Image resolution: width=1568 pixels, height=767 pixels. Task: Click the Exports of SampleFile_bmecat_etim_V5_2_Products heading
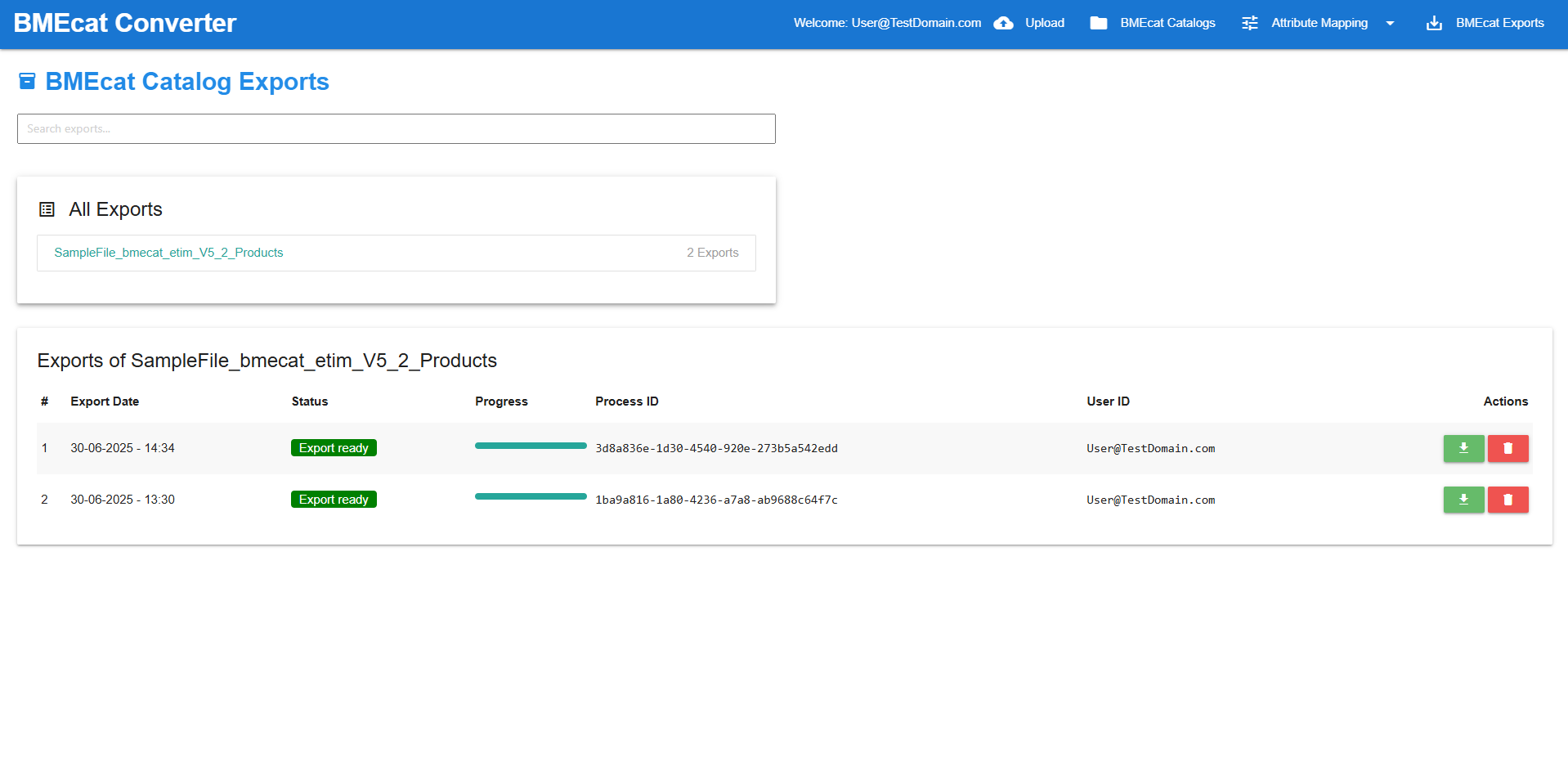(267, 361)
